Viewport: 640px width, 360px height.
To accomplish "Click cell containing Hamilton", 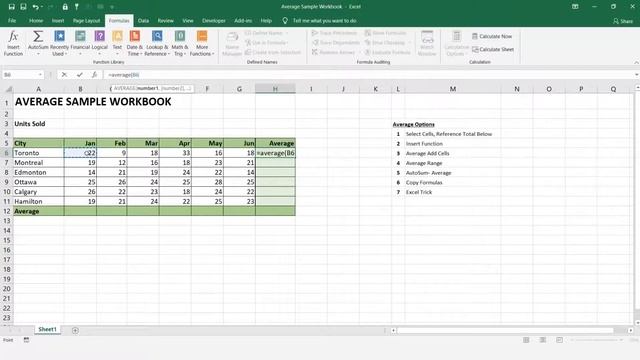I will (38, 201).
